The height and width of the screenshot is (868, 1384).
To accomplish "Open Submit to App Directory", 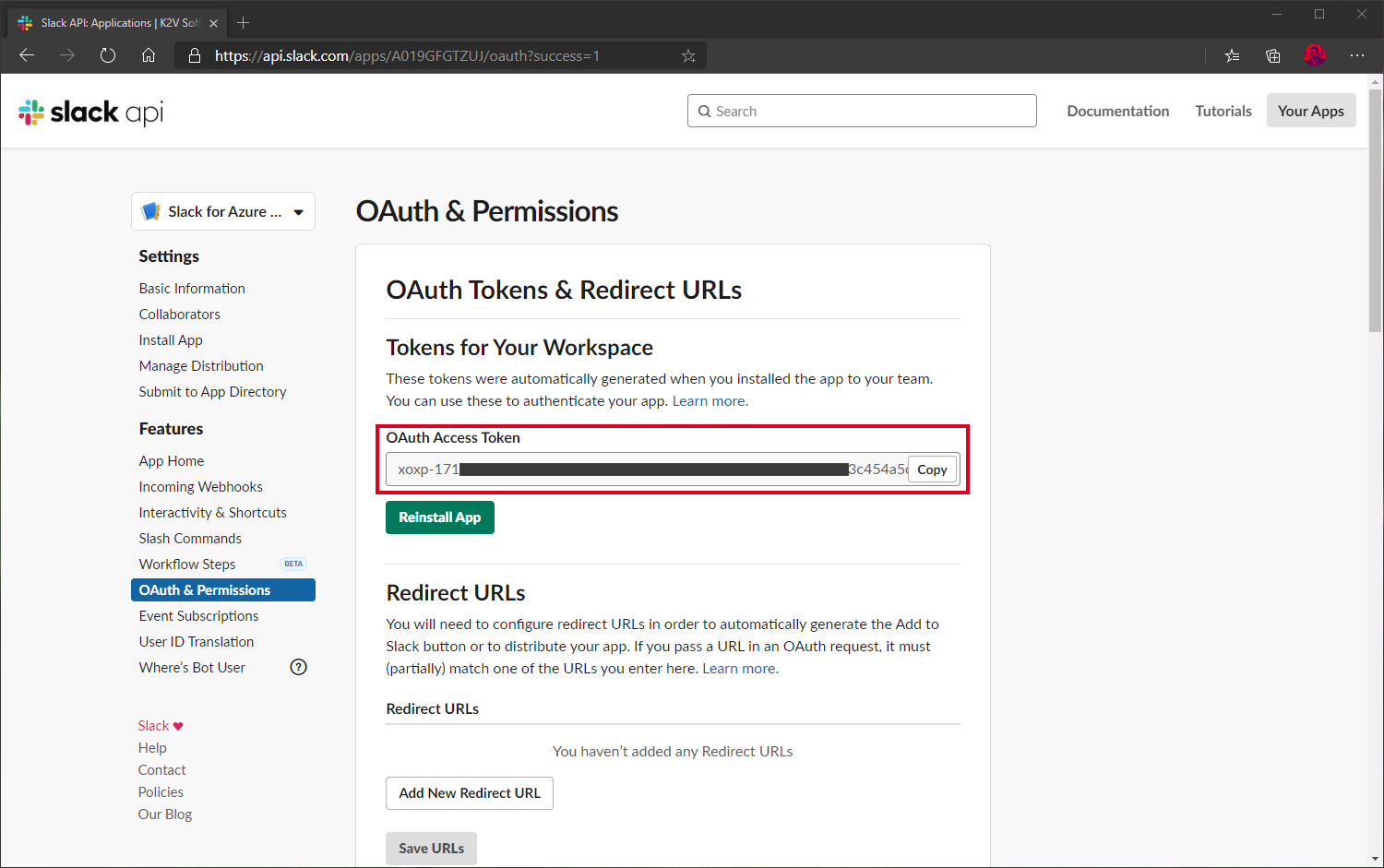I will coord(212,392).
